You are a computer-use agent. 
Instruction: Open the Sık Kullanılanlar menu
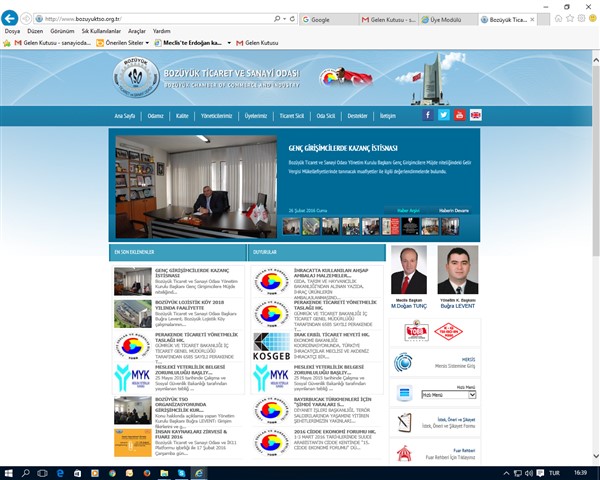[101, 31]
